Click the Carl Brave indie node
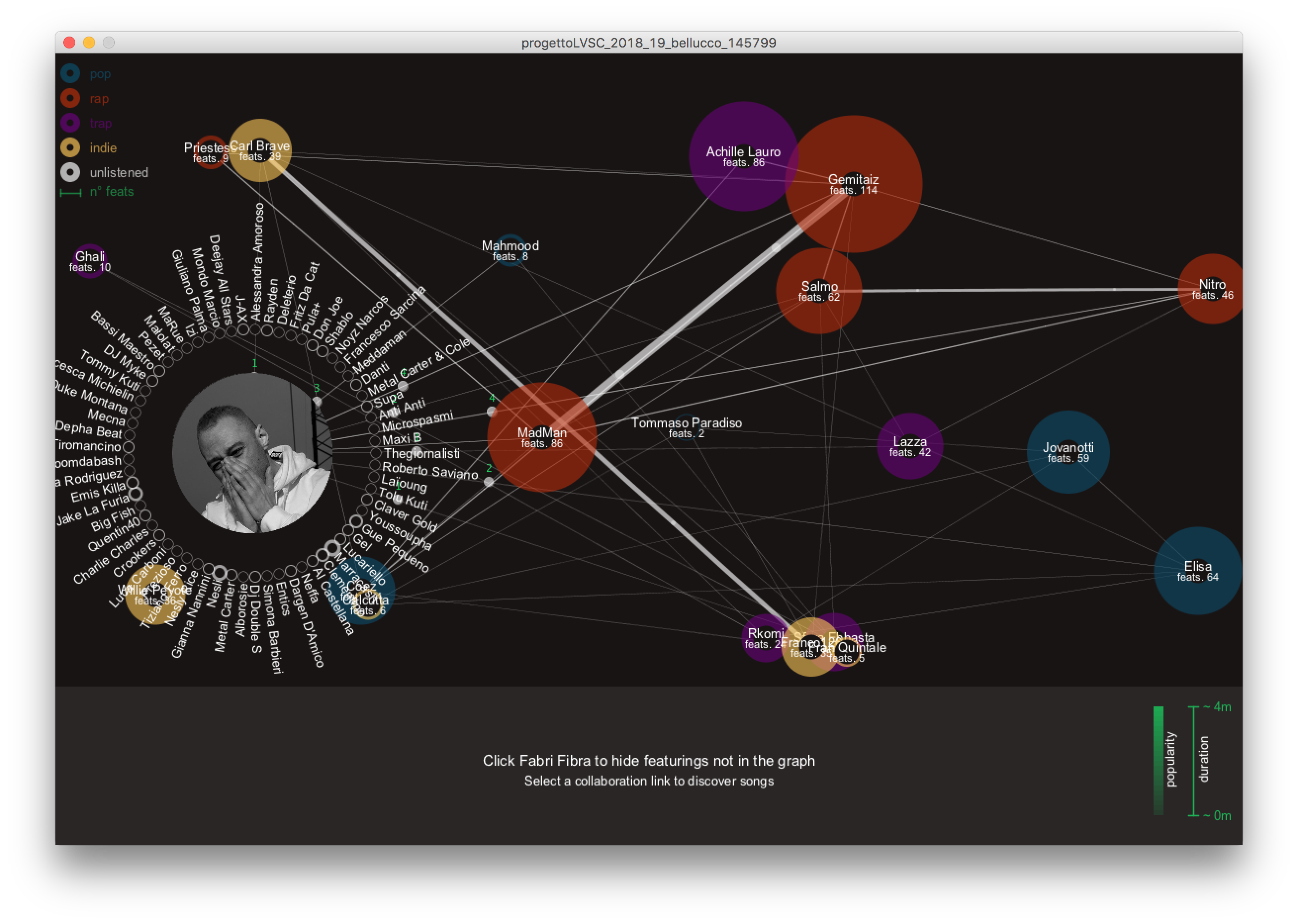 click(260, 150)
